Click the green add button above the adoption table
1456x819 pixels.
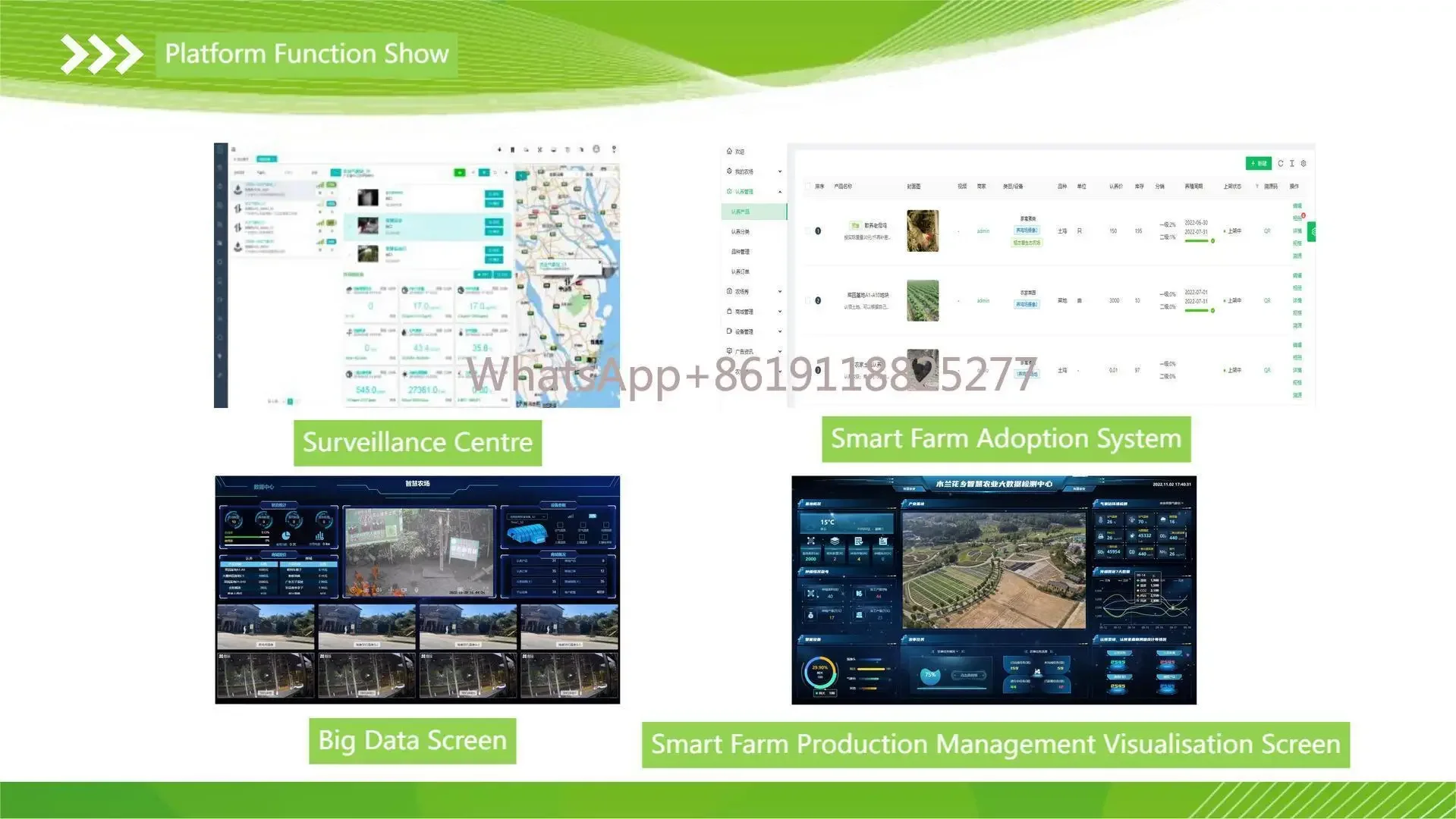(1259, 163)
